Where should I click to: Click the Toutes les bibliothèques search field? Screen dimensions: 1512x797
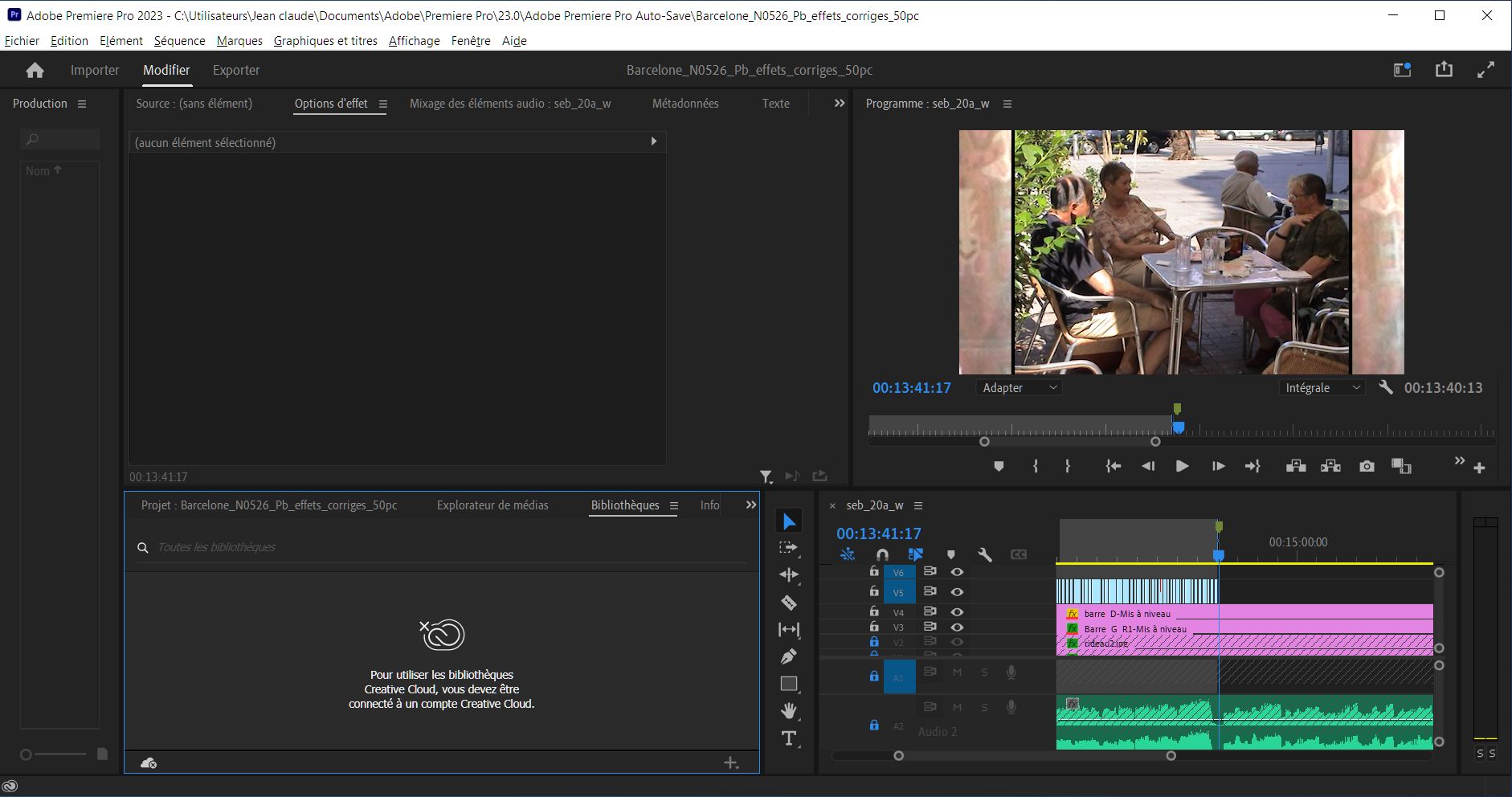coord(442,547)
